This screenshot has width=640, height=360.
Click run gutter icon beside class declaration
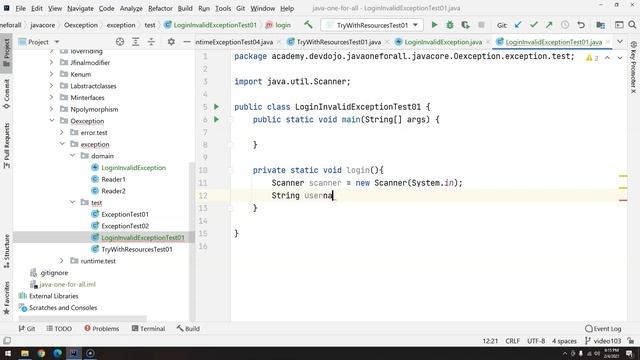[216, 107]
